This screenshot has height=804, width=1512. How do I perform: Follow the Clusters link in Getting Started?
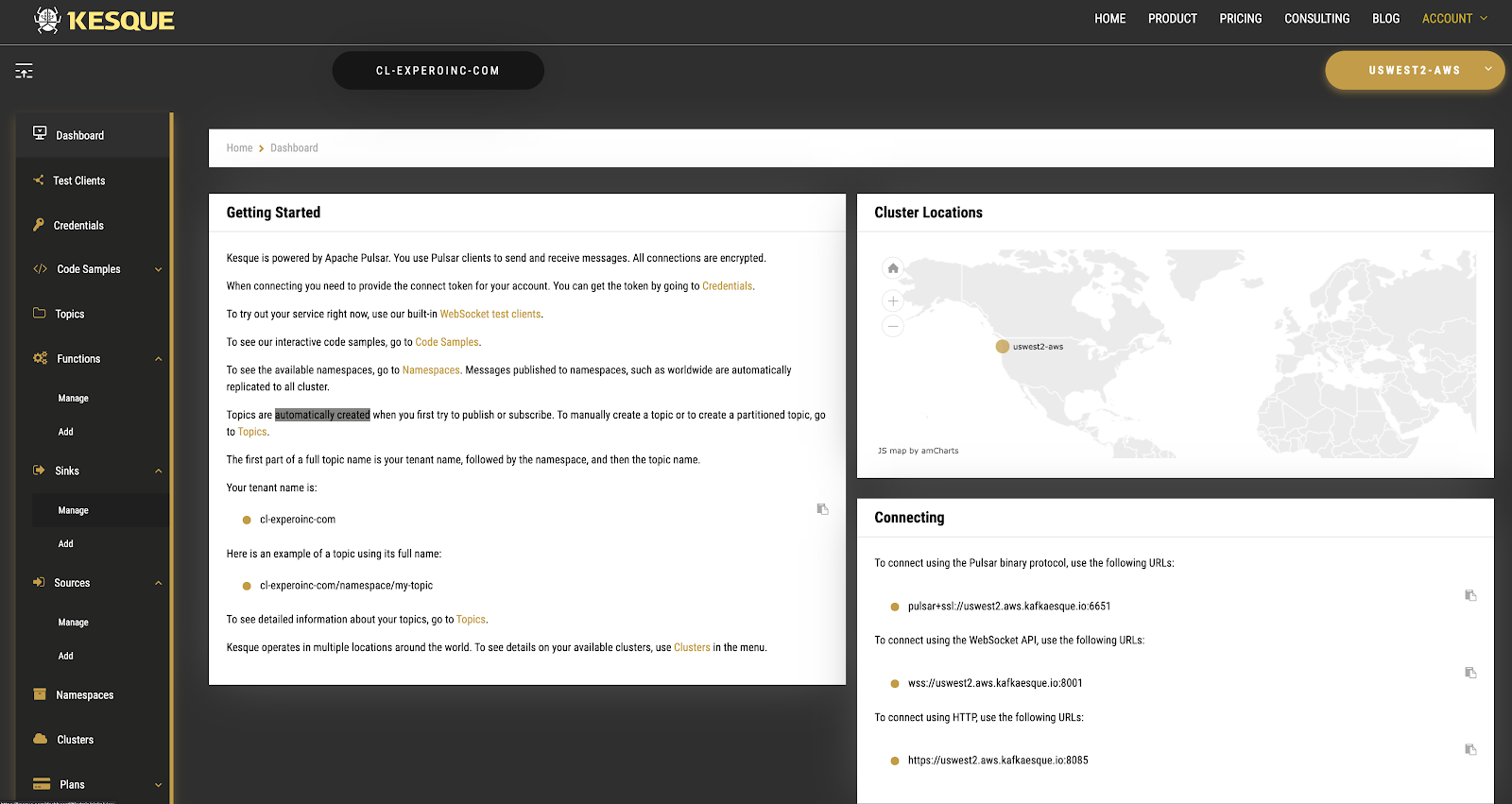(x=692, y=647)
